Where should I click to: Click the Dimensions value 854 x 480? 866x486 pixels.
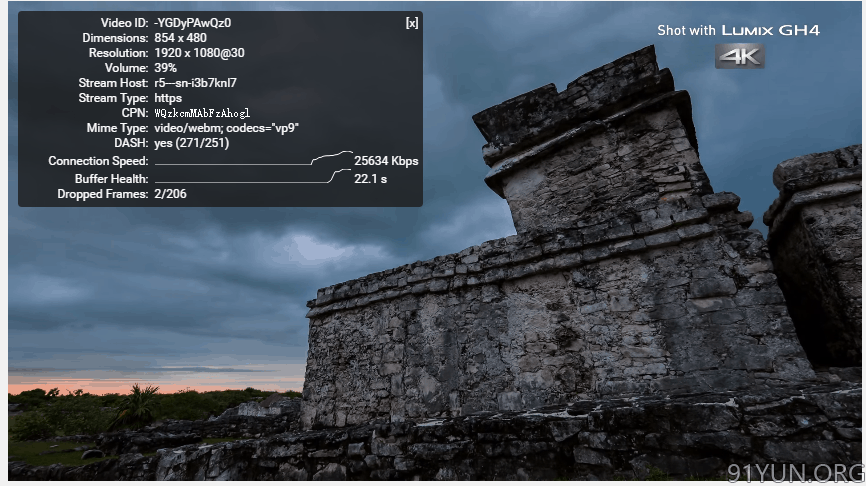181,38
